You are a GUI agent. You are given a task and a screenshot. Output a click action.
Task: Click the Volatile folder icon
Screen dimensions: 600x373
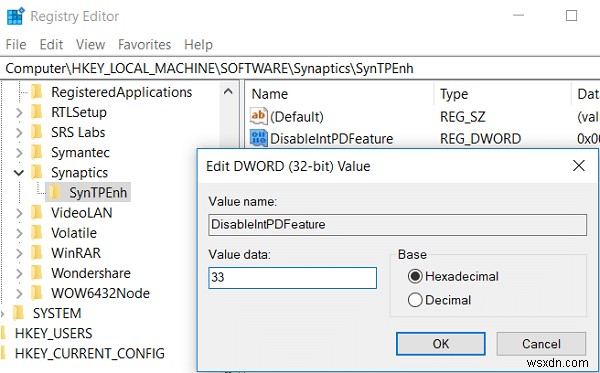(x=37, y=233)
